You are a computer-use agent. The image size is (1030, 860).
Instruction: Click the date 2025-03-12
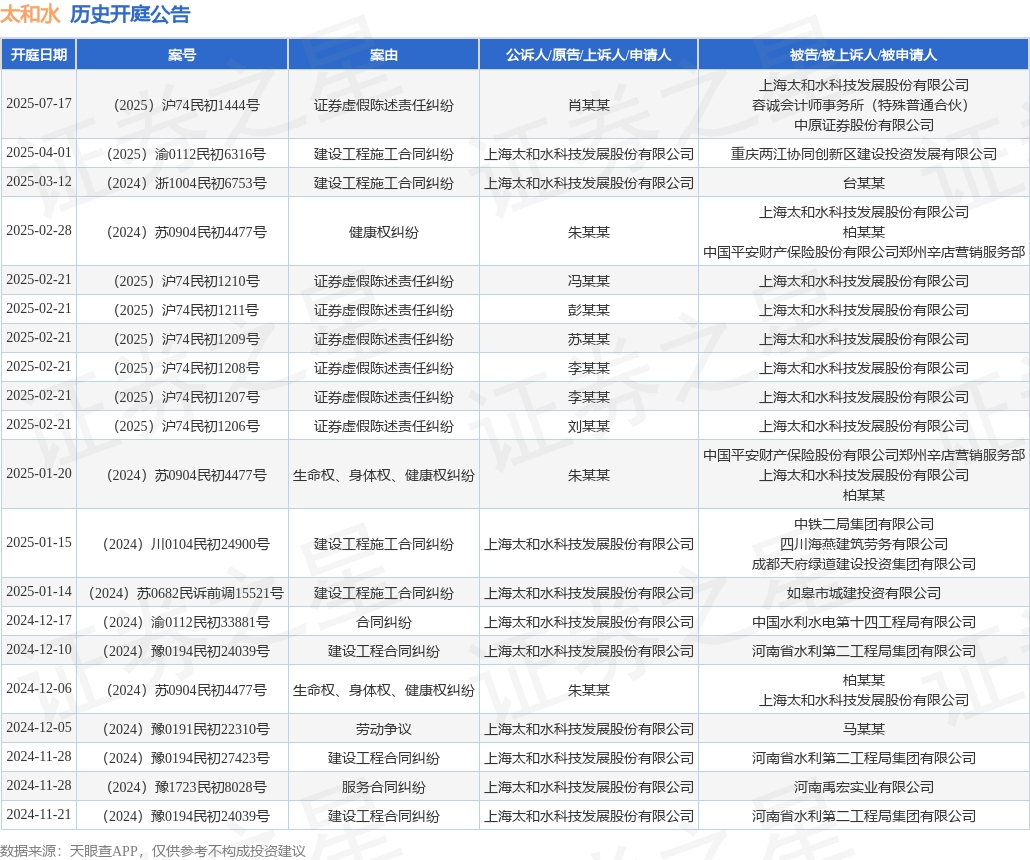(39, 181)
